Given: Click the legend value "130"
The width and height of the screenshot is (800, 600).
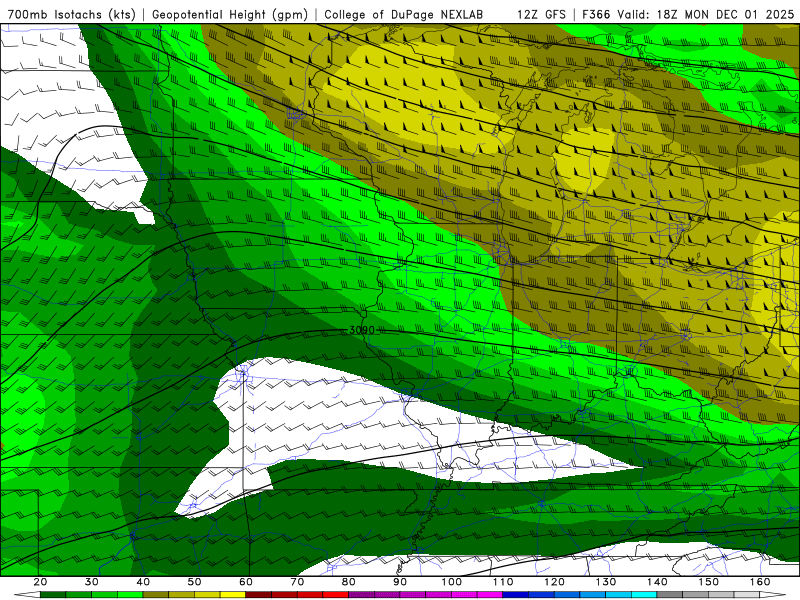Looking at the screenshot, I should click(606, 582).
